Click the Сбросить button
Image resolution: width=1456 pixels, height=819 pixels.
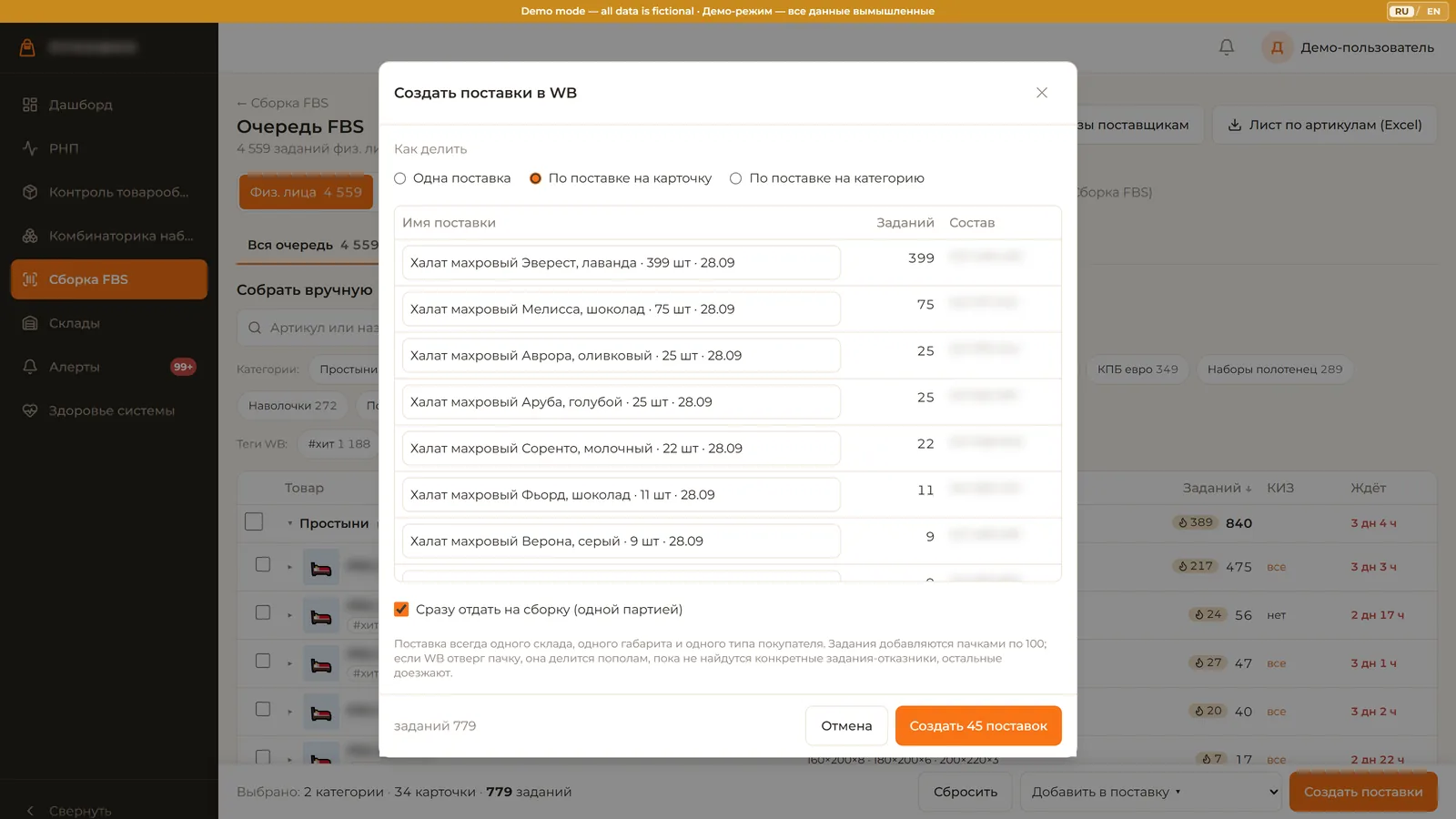(966, 792)
